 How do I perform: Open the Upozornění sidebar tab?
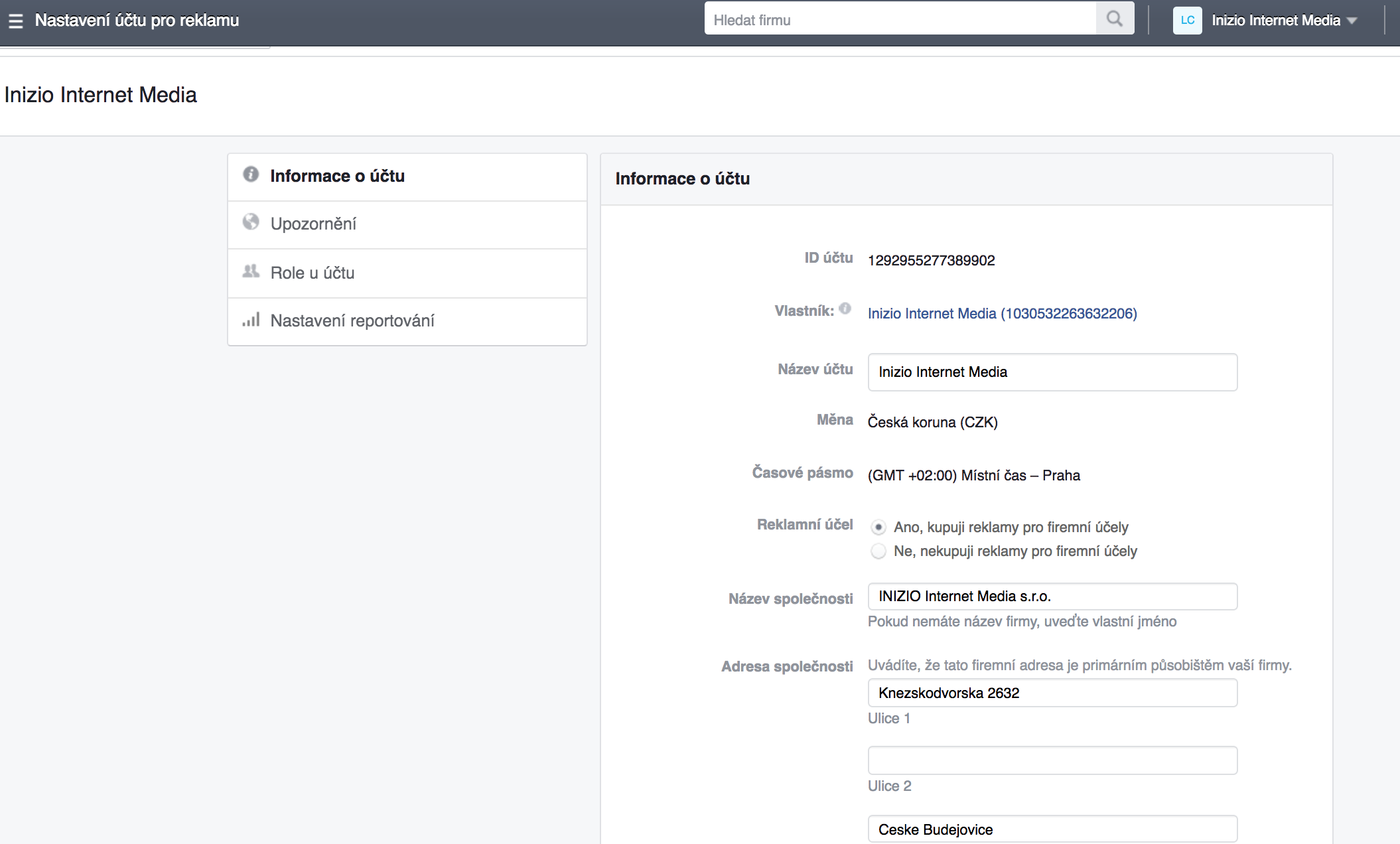(407, 225)
